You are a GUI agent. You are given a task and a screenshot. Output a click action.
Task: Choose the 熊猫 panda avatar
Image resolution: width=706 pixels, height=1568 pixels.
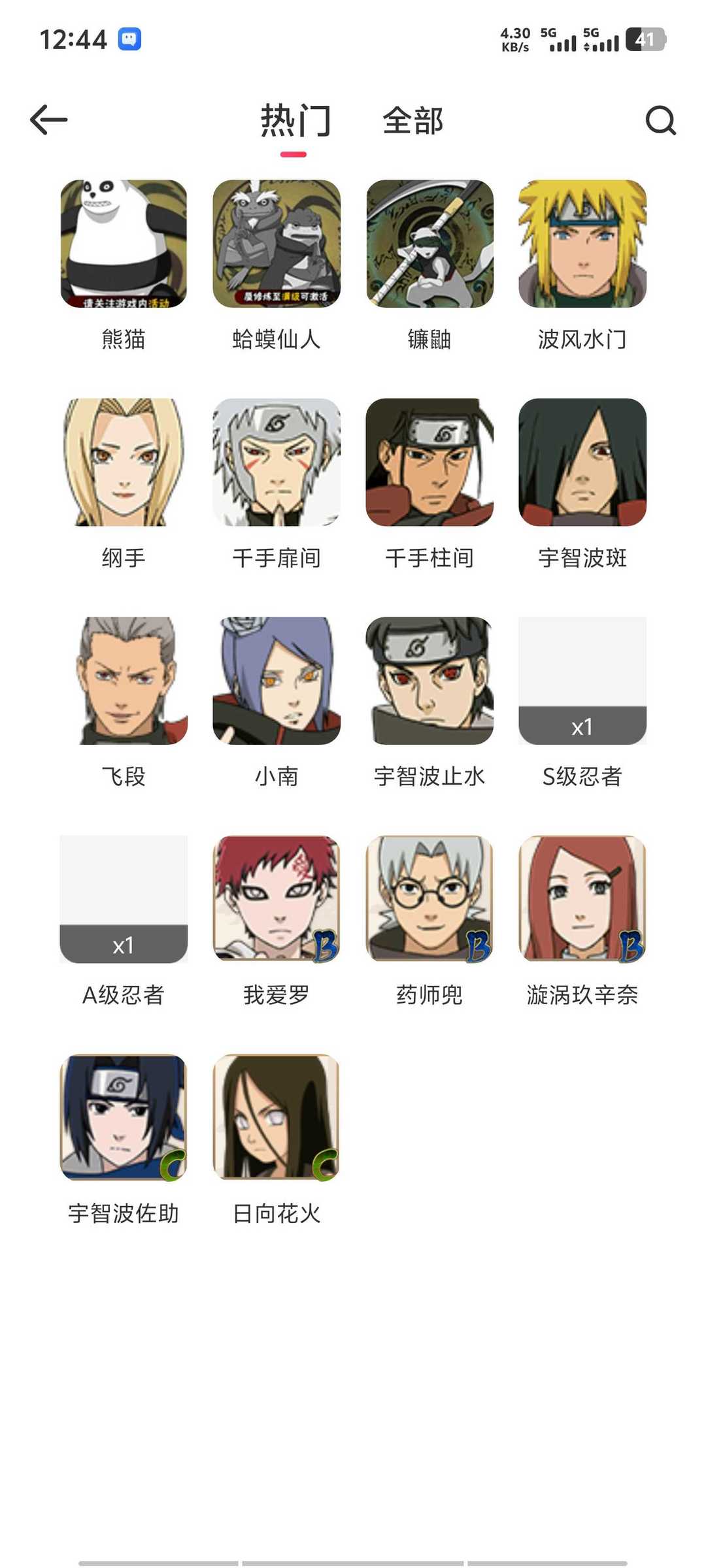124,244
